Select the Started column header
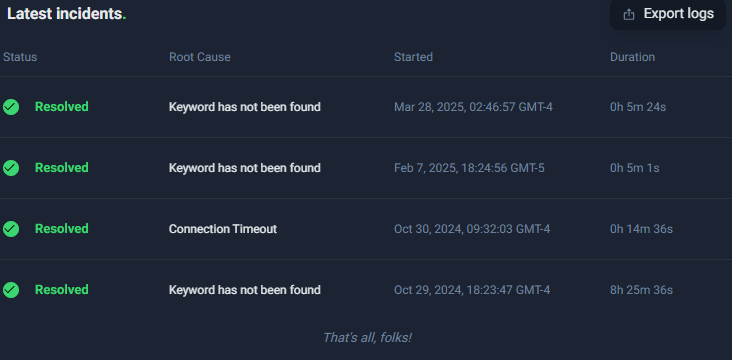The image size is (732, 360). [413, 57]
